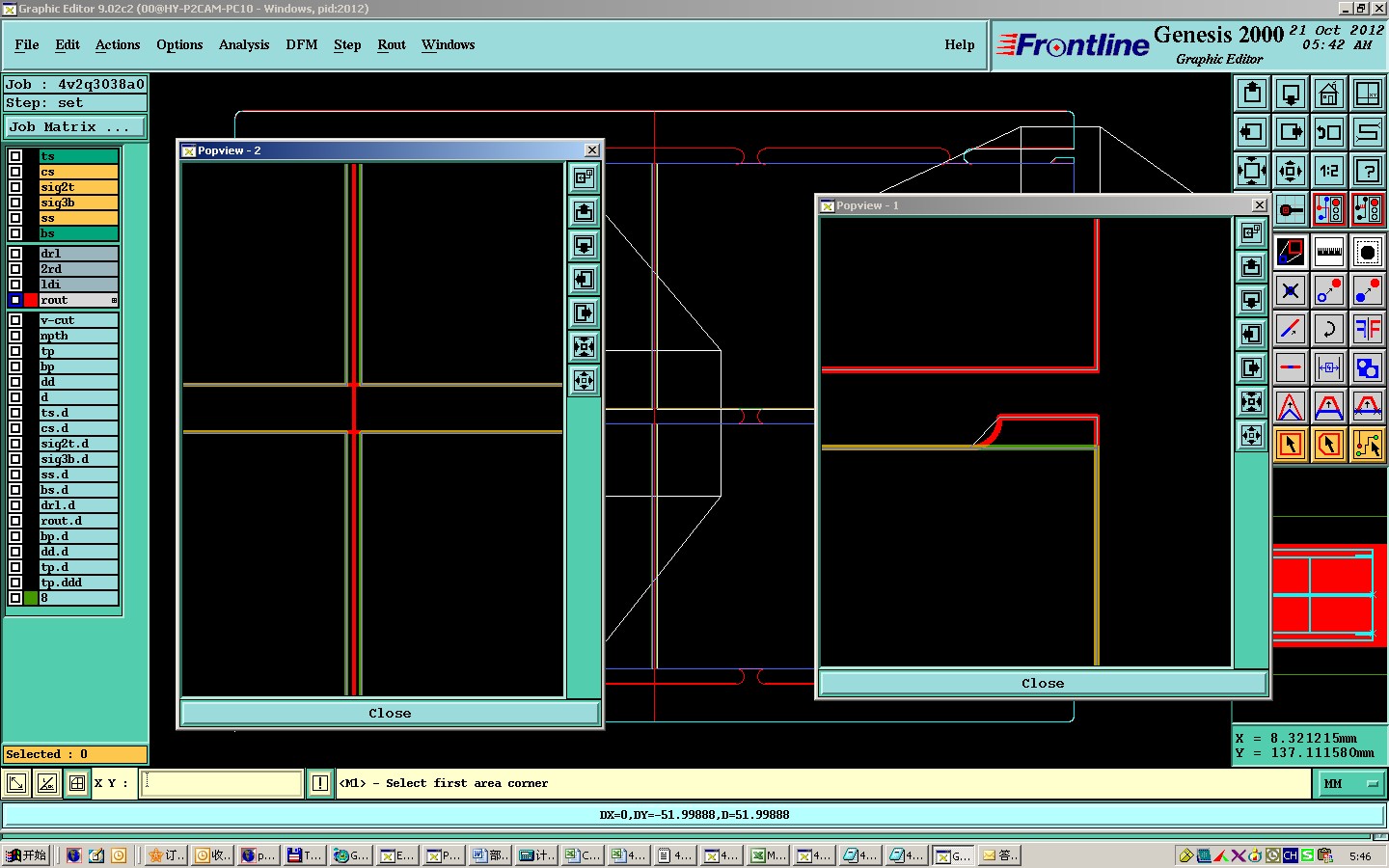Click the zoom out shrink icon

click(1291, 171)
